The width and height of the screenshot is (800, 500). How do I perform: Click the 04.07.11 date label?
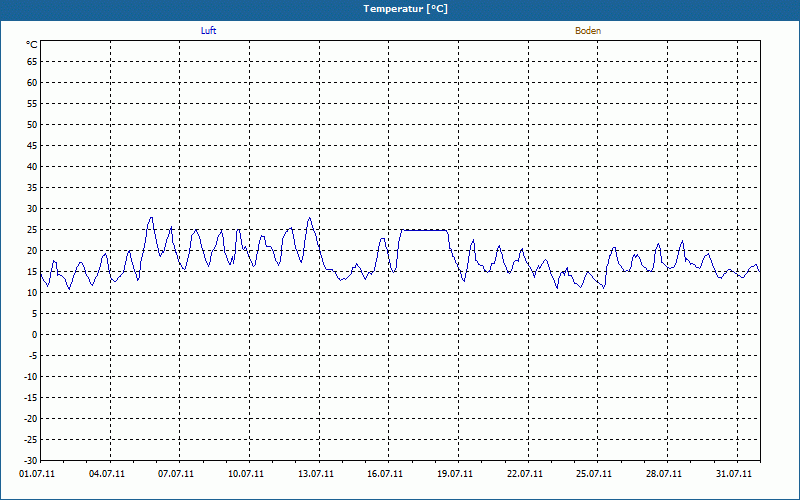pyautogui.click(x=107, y=474)
